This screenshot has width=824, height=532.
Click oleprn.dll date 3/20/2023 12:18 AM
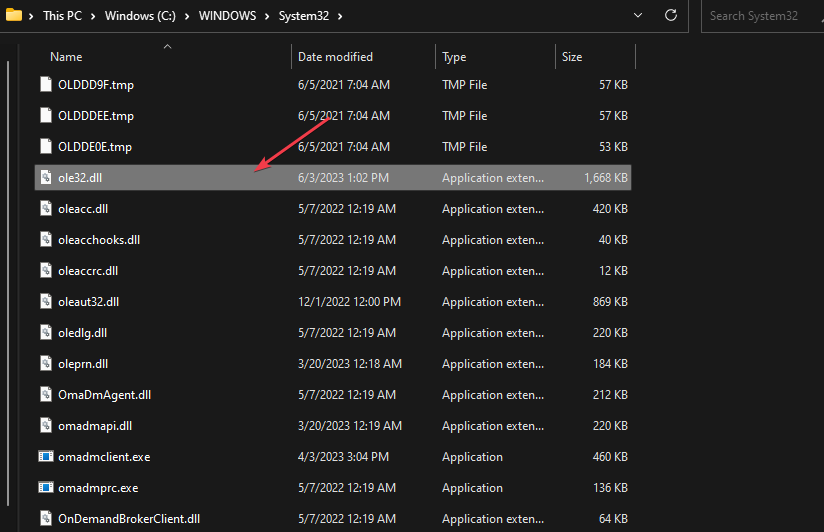349,364
